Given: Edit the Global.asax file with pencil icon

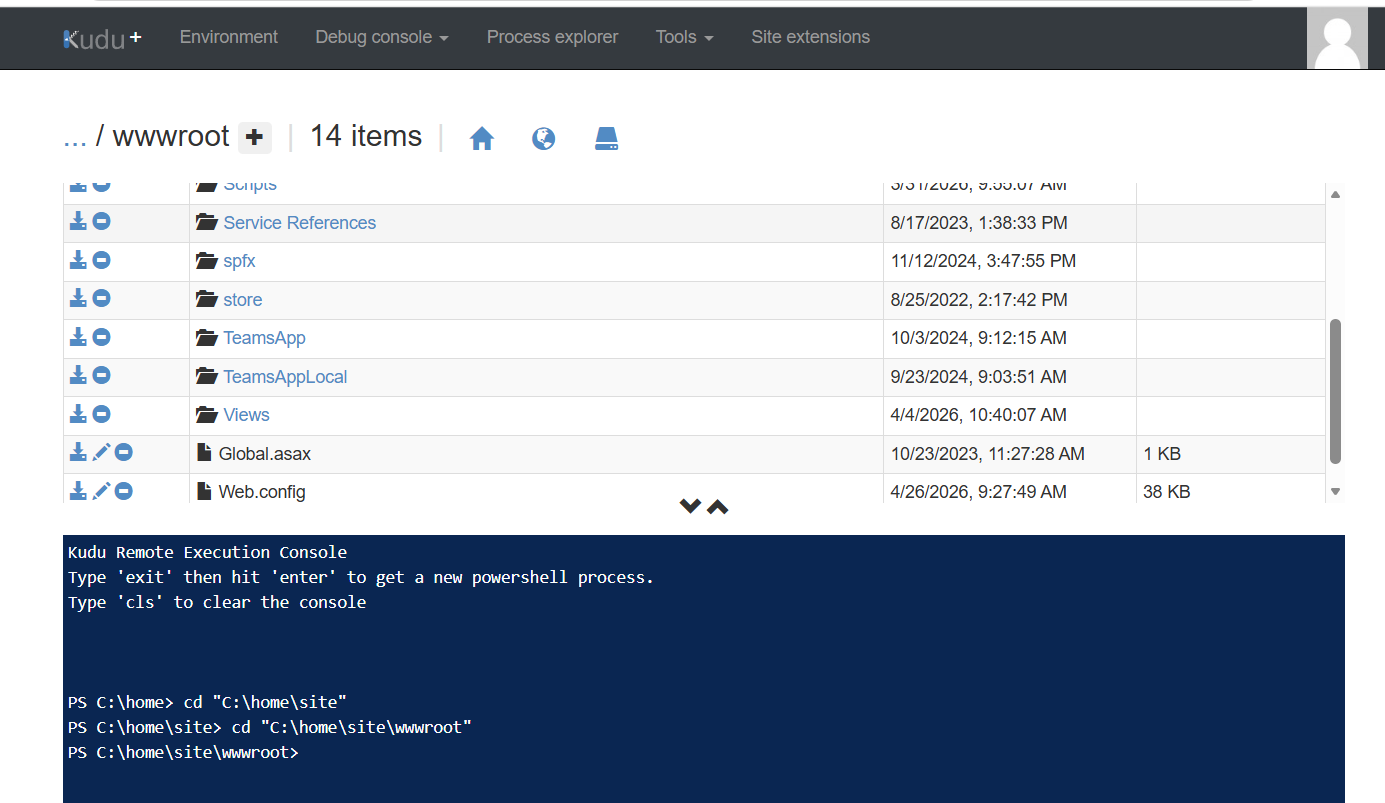Looking at the screenshot, I should pyautogui.click(x=101, y=452).
